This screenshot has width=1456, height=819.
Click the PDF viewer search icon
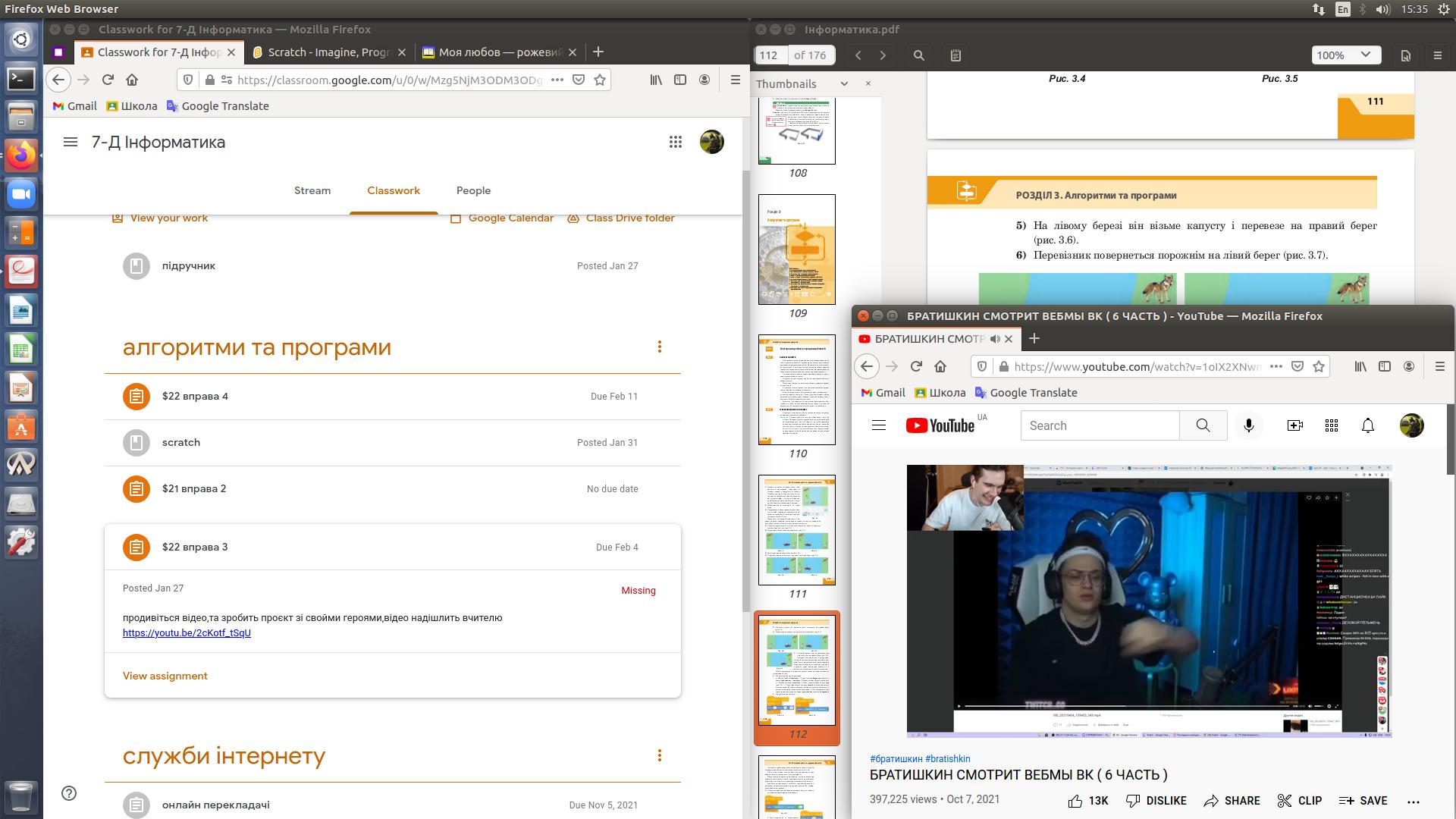(918, 55)
